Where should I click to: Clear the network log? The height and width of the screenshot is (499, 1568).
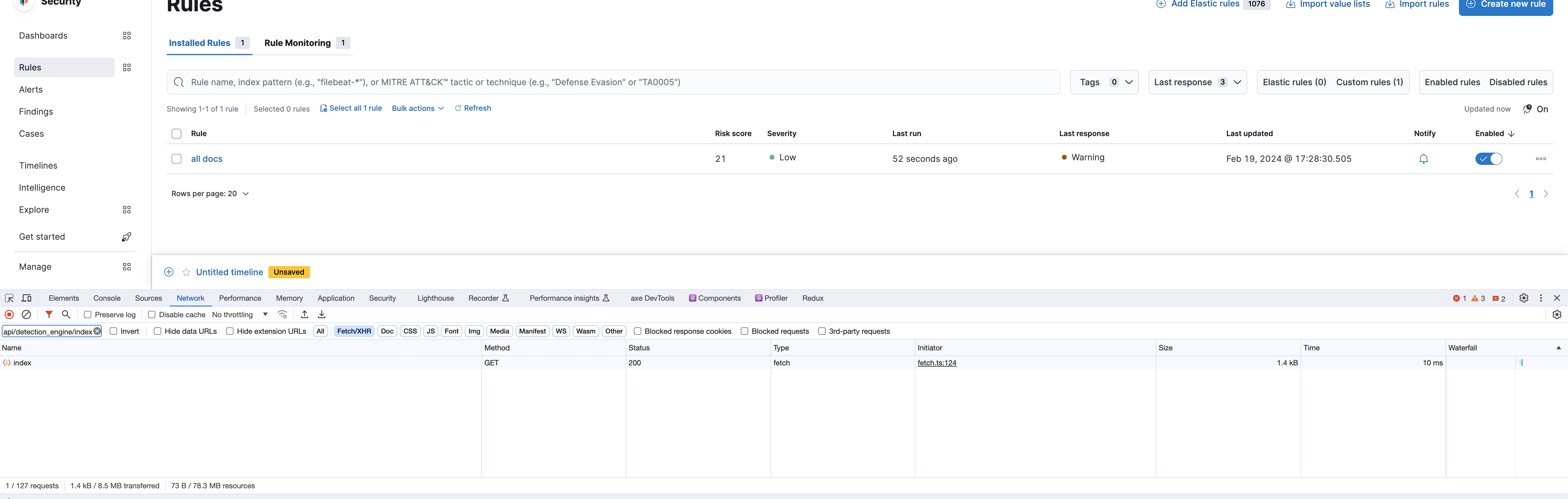point(26,315)
